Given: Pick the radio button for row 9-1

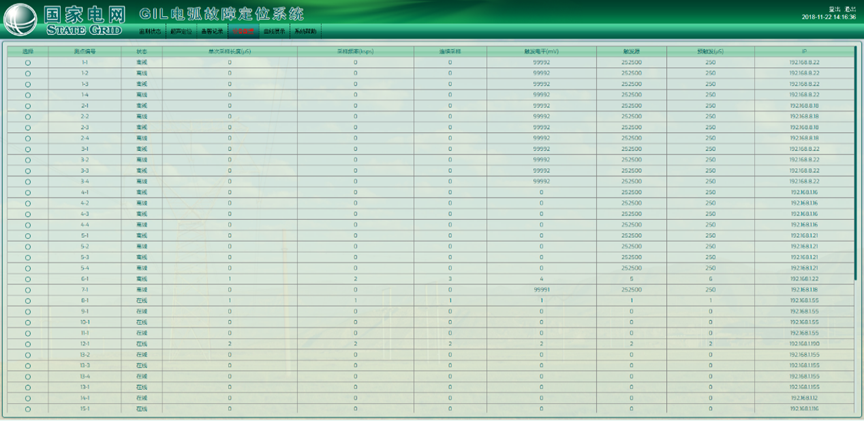Looking at the screenshot, I should [28, 312].
